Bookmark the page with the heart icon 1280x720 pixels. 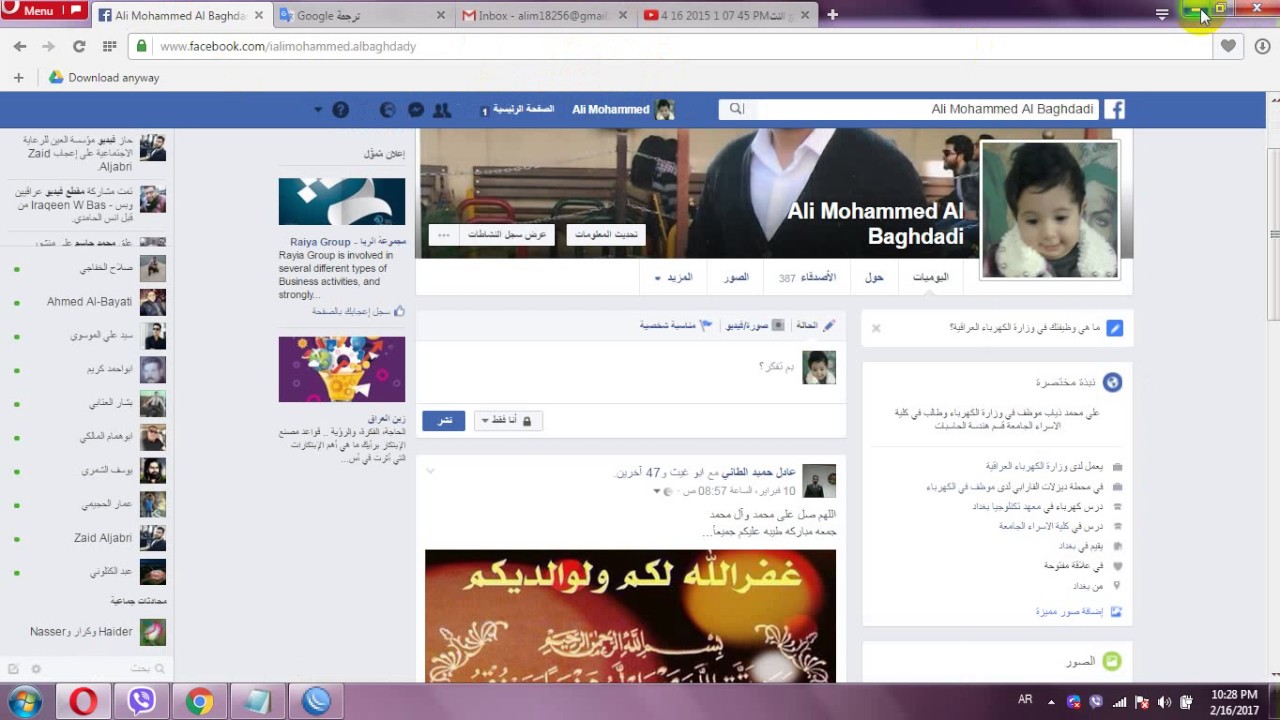point(1228,46)
